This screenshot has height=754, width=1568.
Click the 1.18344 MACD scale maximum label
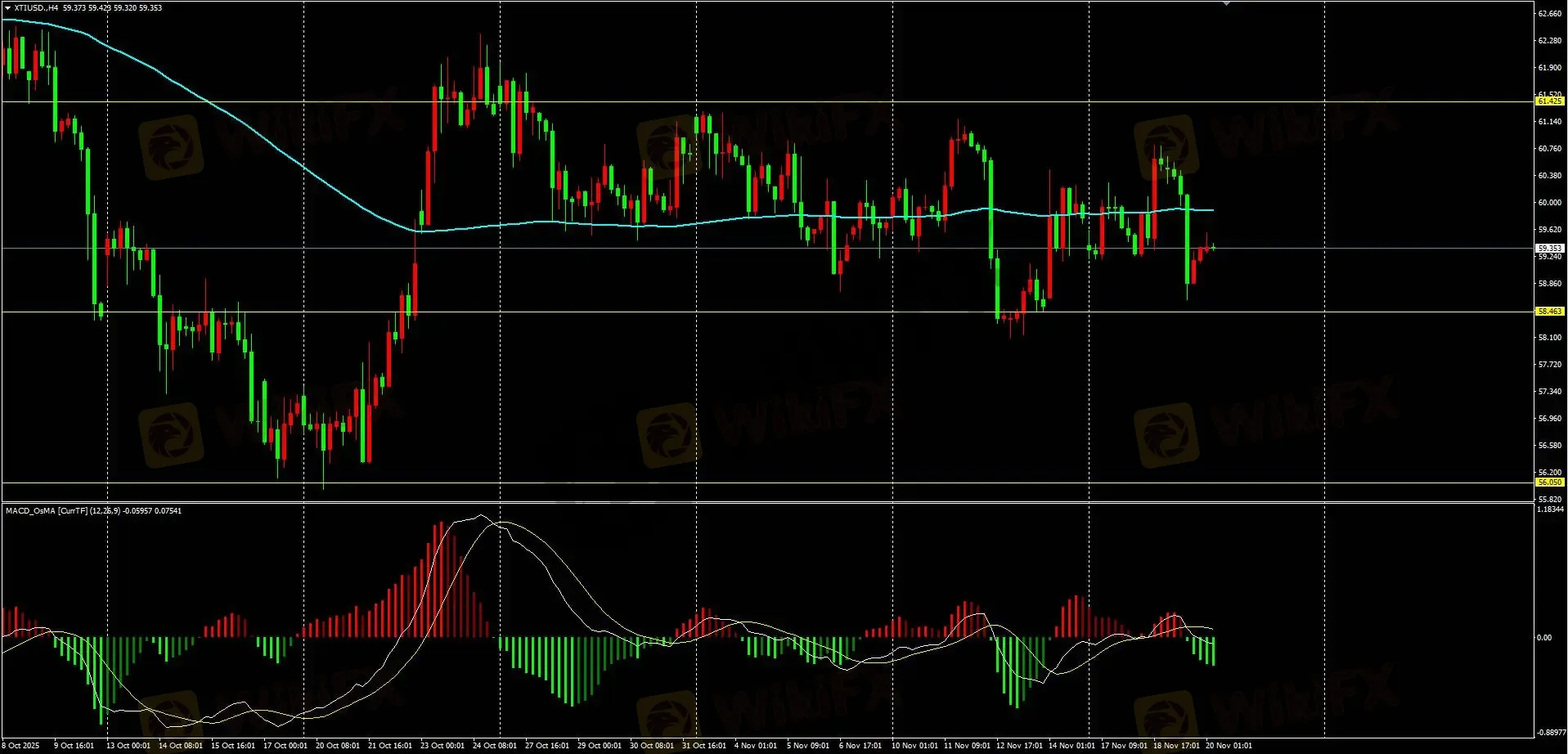point(1550,509)
